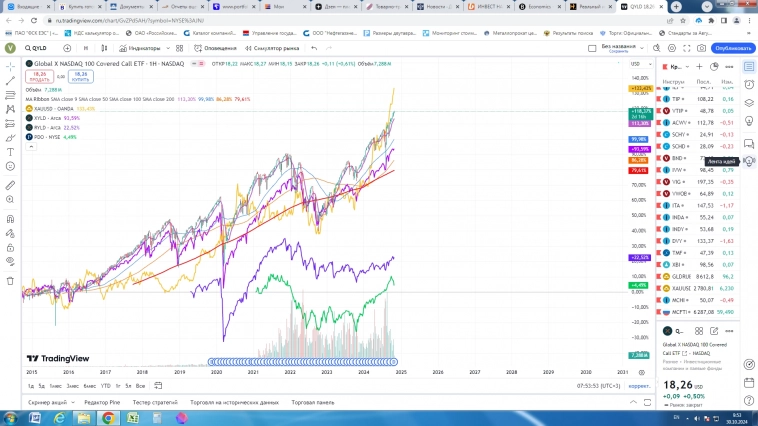
Task: Hide all drawings with eye icon
Action: click(x=10, y=262)
